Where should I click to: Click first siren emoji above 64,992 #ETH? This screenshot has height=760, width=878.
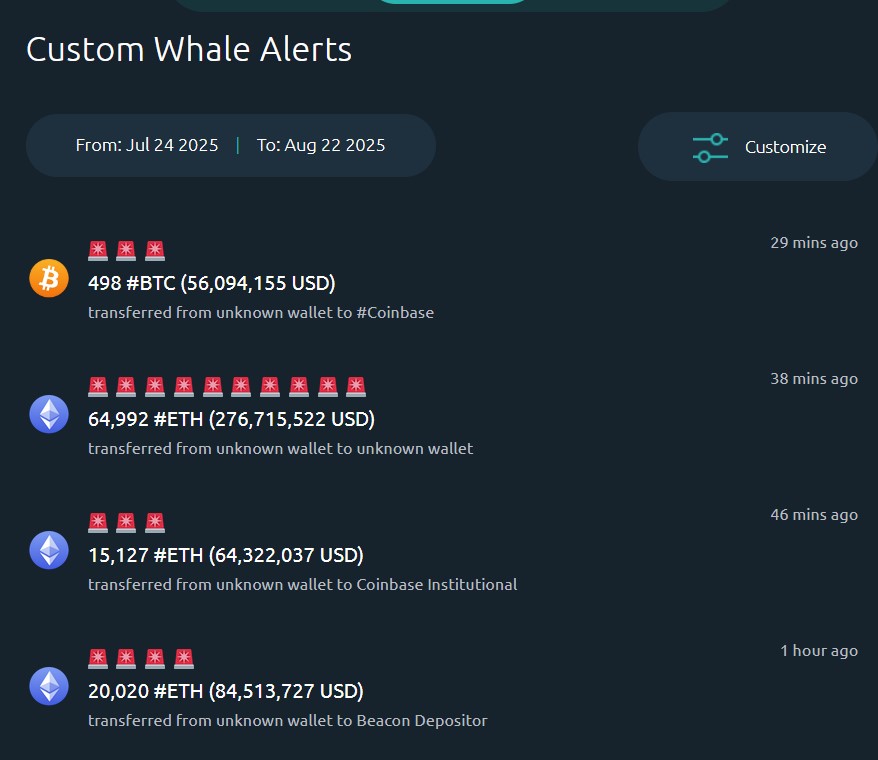coord(98,386)
